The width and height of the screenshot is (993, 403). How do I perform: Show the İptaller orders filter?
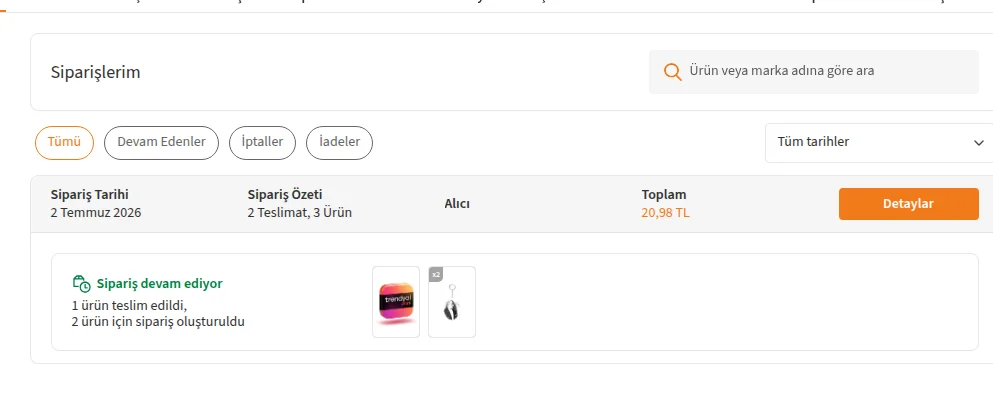(x=262, y=143)
